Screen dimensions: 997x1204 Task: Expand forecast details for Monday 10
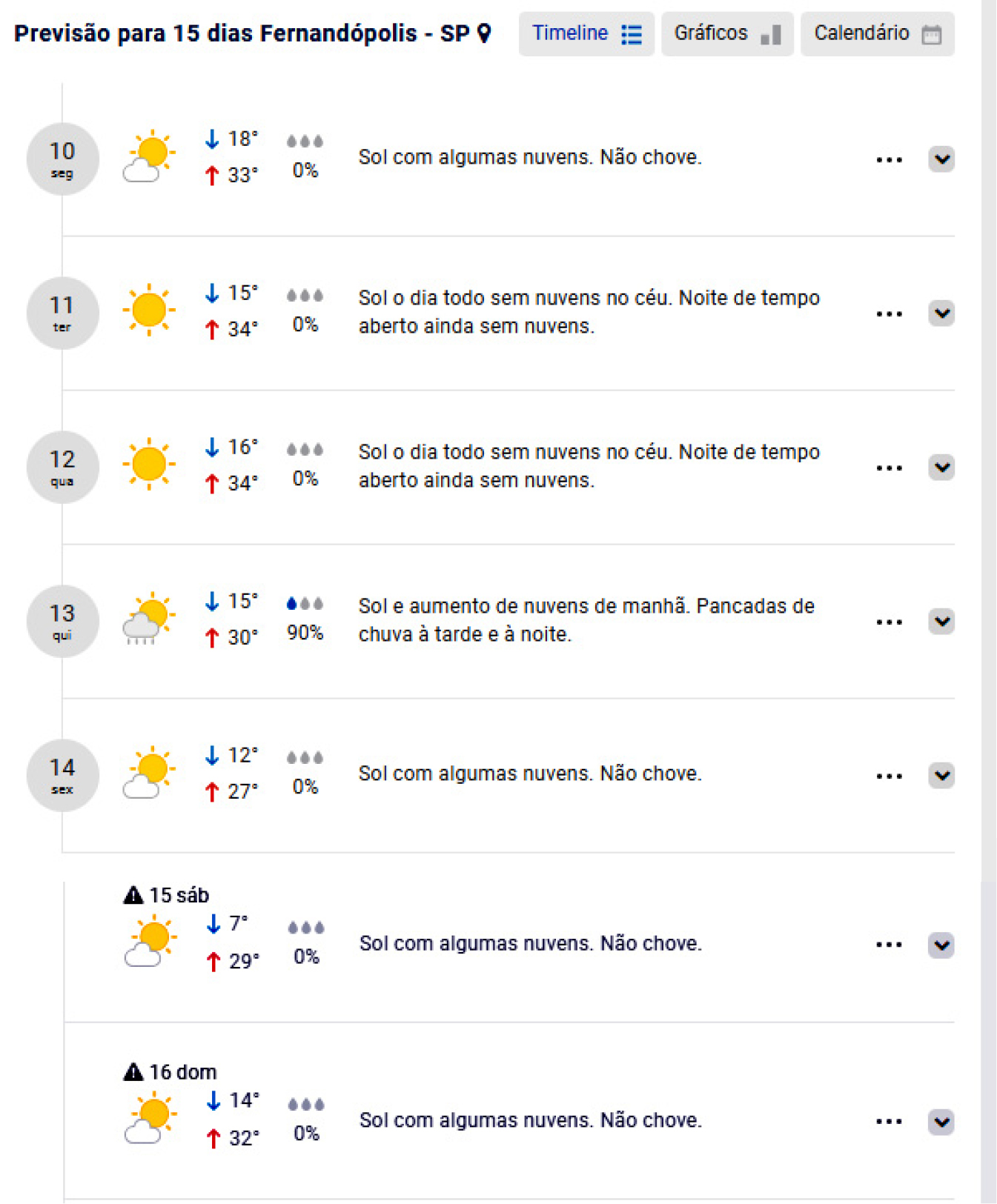coord(941,159)
